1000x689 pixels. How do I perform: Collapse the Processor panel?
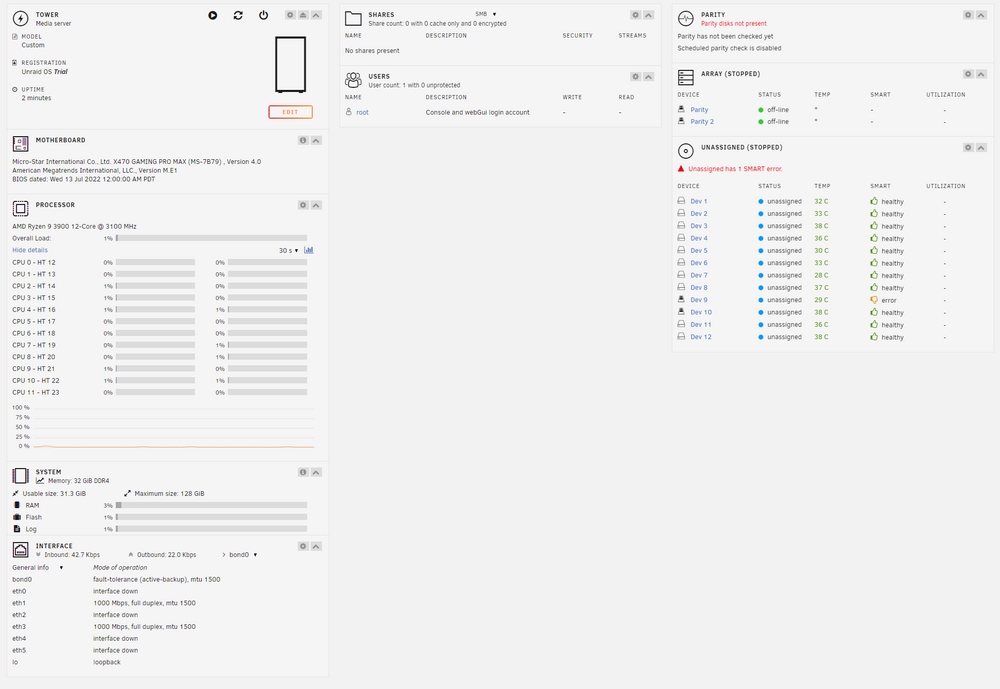[x=316, y=205]
